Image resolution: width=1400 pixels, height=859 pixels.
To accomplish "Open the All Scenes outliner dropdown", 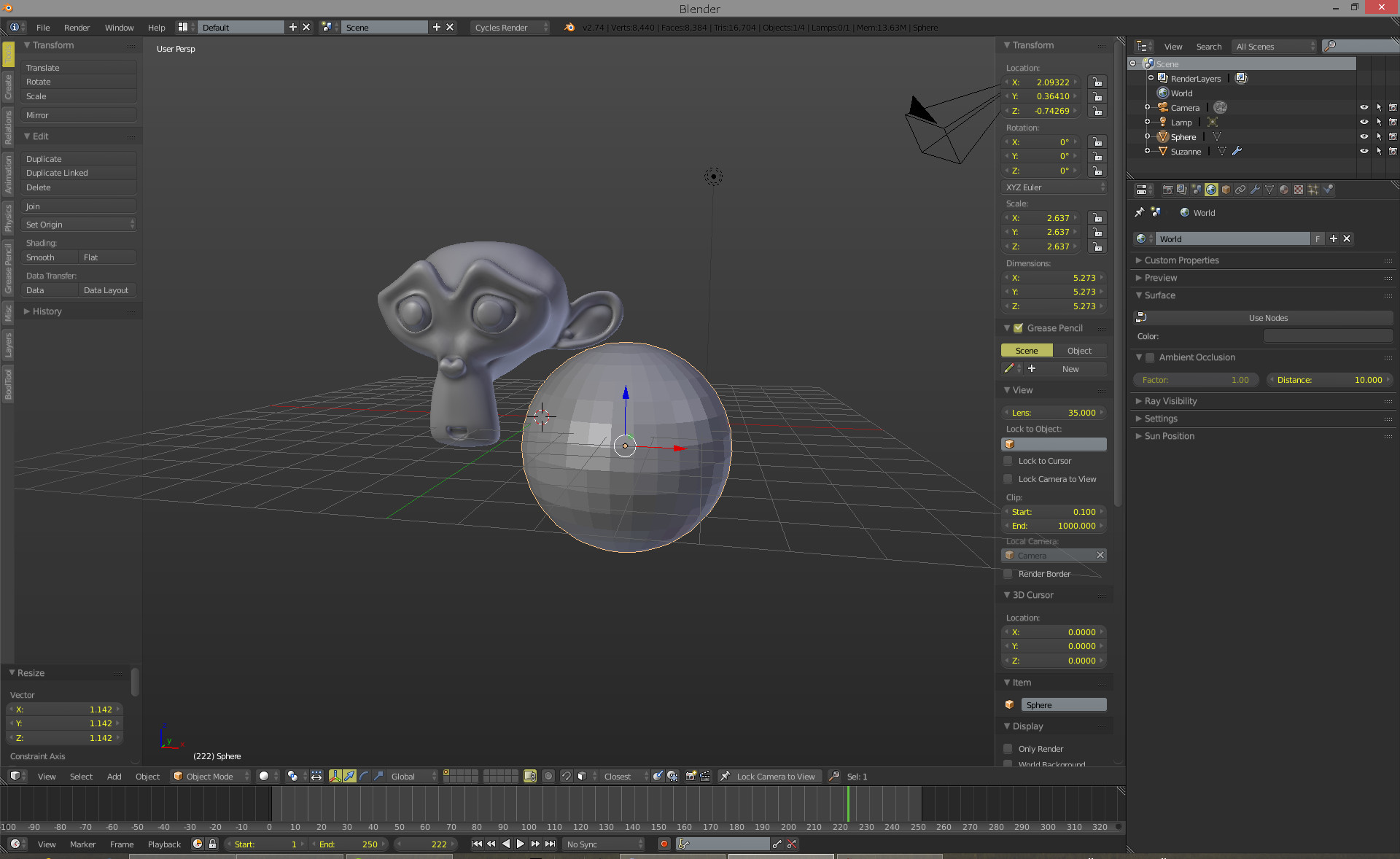I will [x=1275, y=46].
